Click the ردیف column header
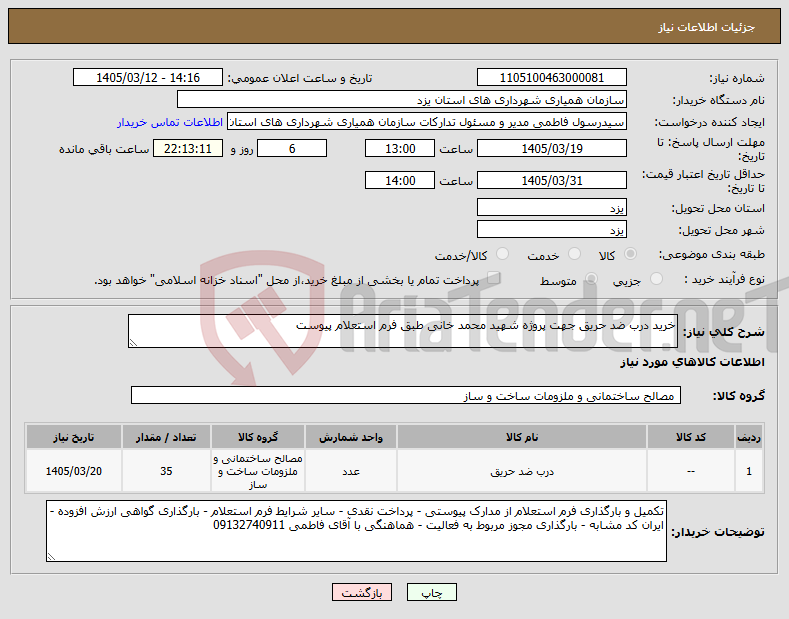The image size is (789, 619). (749, 437)
